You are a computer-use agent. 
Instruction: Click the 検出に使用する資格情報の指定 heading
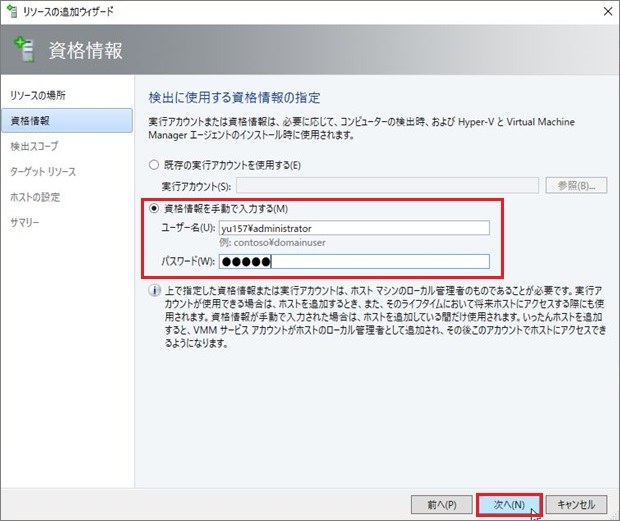coord(234,97)
